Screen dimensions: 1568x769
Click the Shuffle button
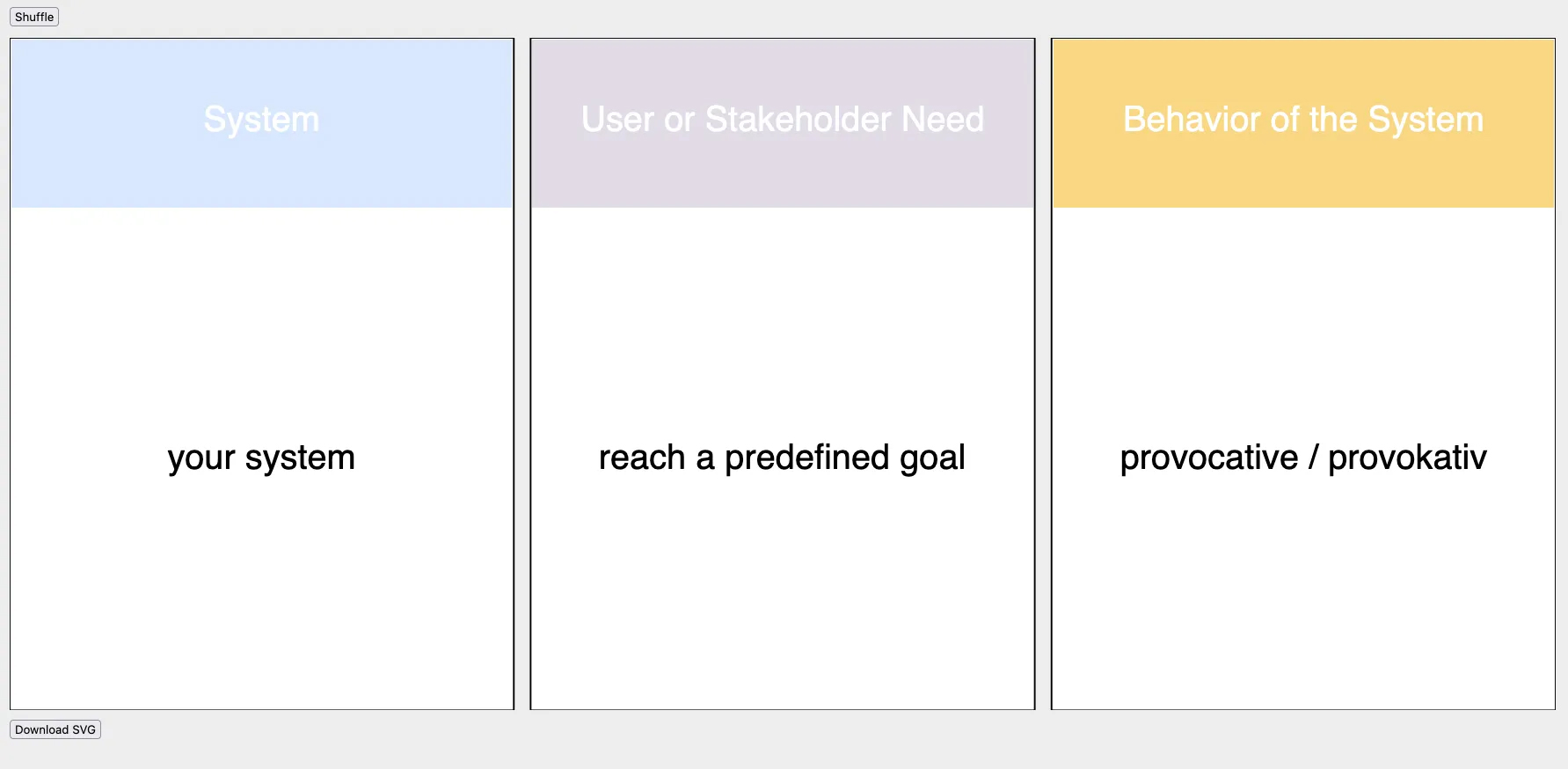click(34, 17)
